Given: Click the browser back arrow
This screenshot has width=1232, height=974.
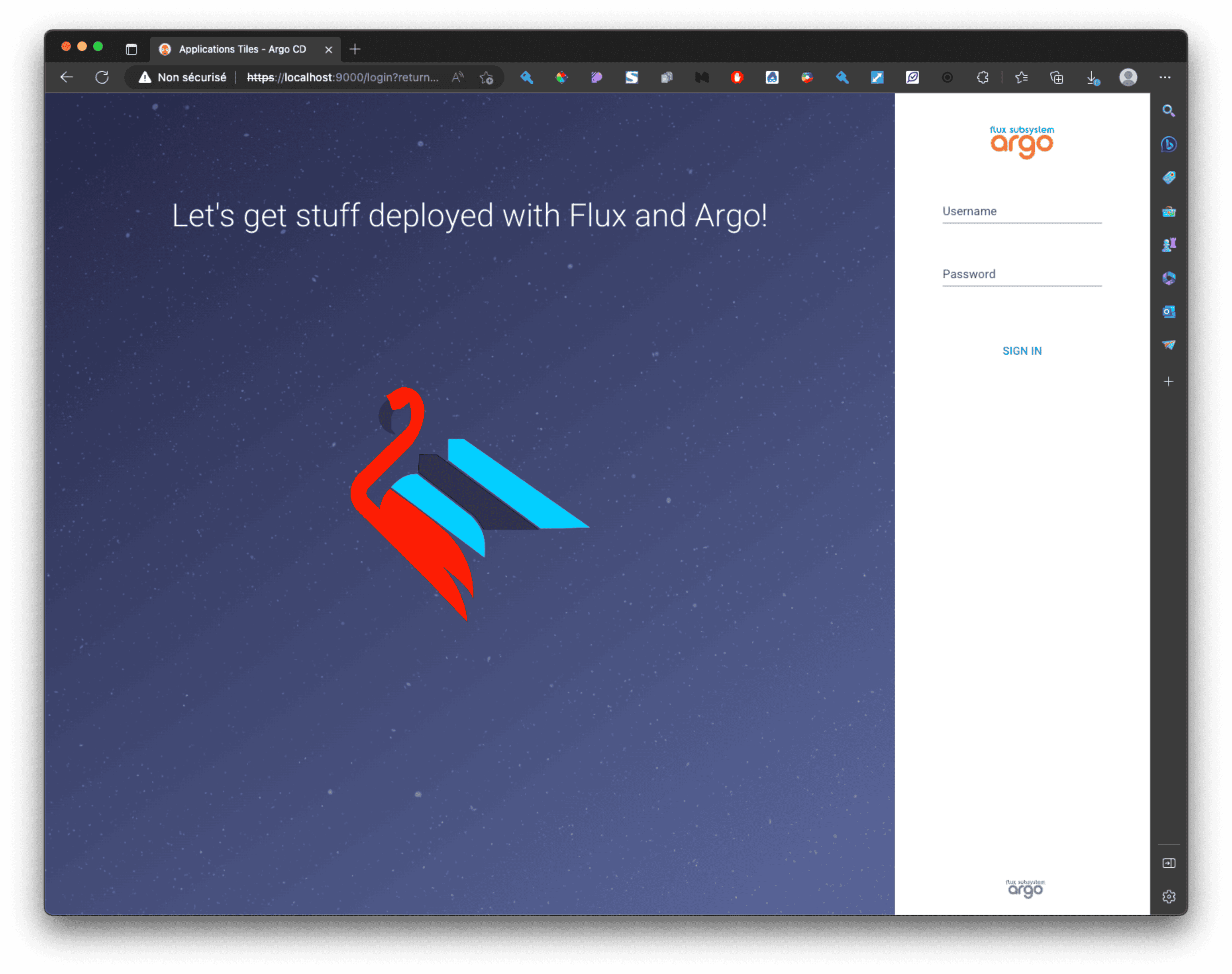Looking at the screenshot, I should (67, 78).
